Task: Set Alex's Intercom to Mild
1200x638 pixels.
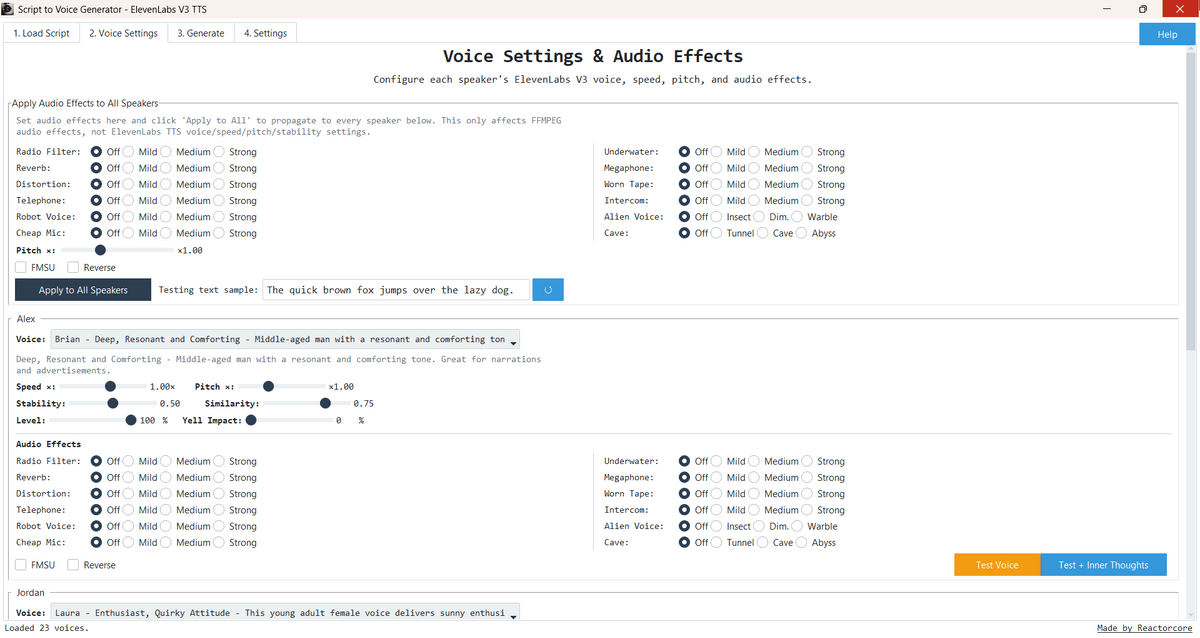Action: point(717,510)
